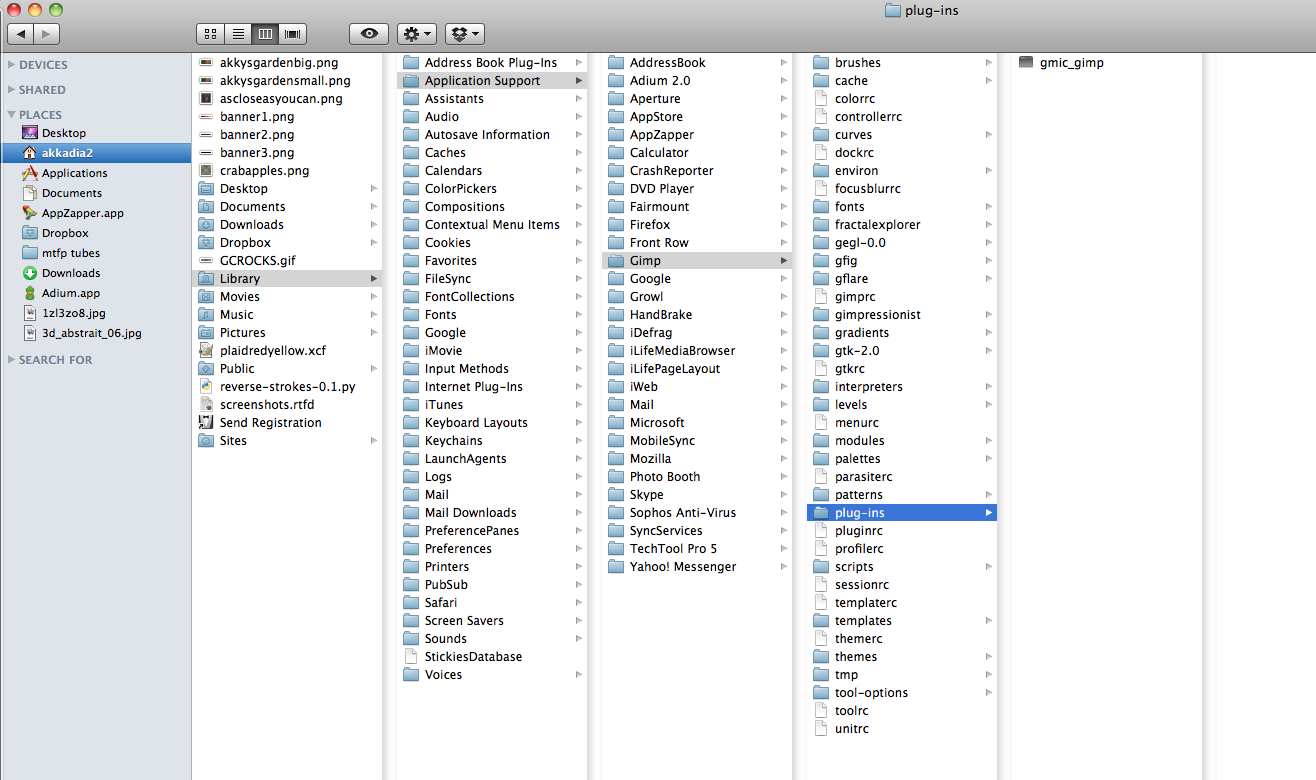The height and width of the screenshot is (780, 1316).
Task: Open the plug-ins folder row
Action: click(902, 513)
